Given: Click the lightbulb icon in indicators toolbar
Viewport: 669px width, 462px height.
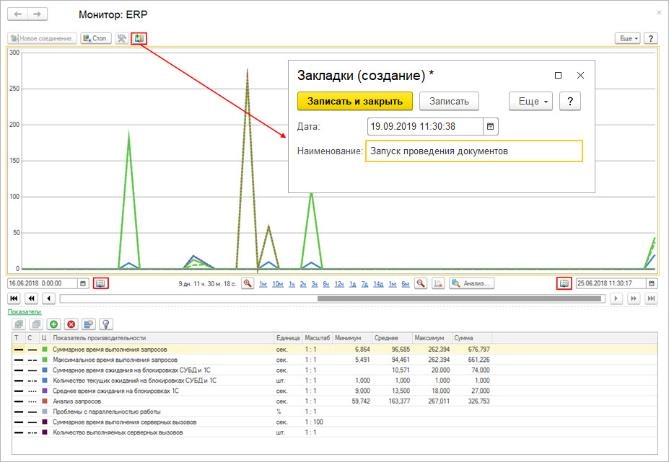Looking at the screenshot, I should click(x=105, y=324).
